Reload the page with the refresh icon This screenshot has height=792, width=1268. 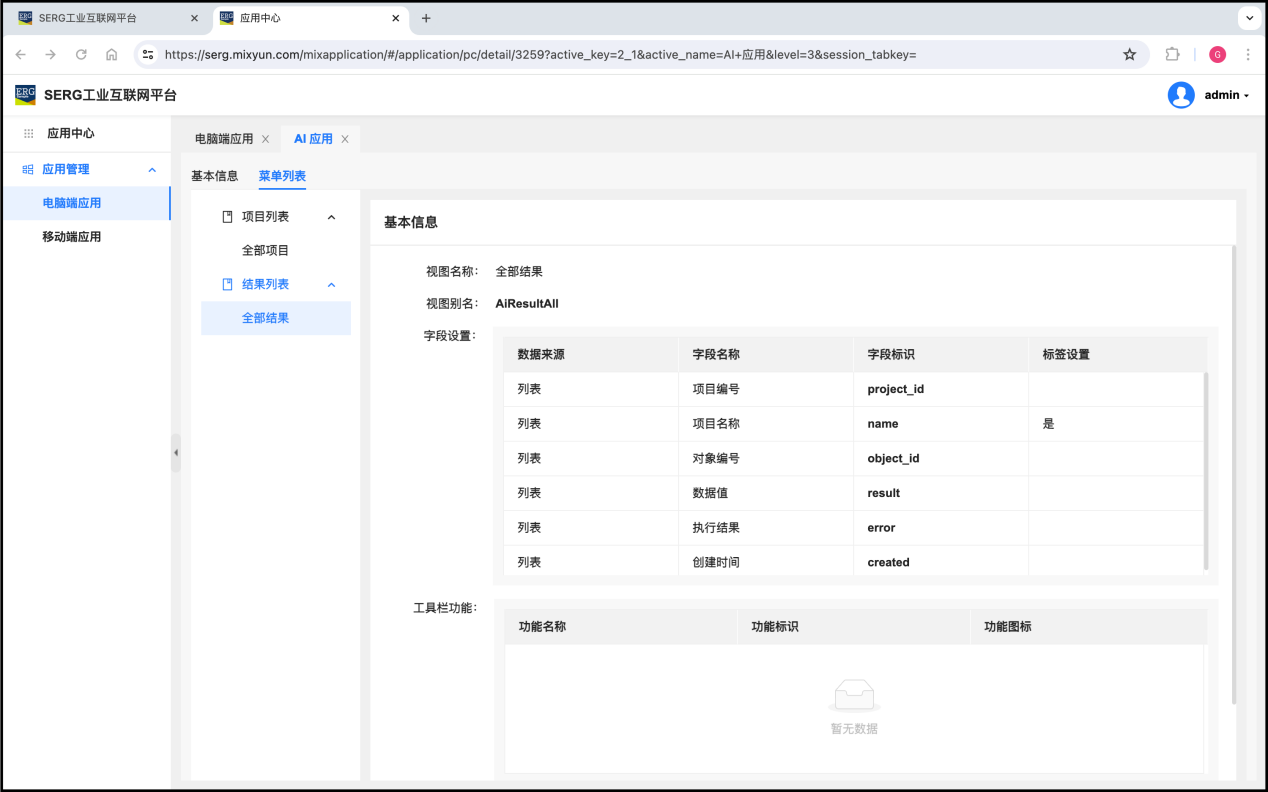[x=81, y=55]
